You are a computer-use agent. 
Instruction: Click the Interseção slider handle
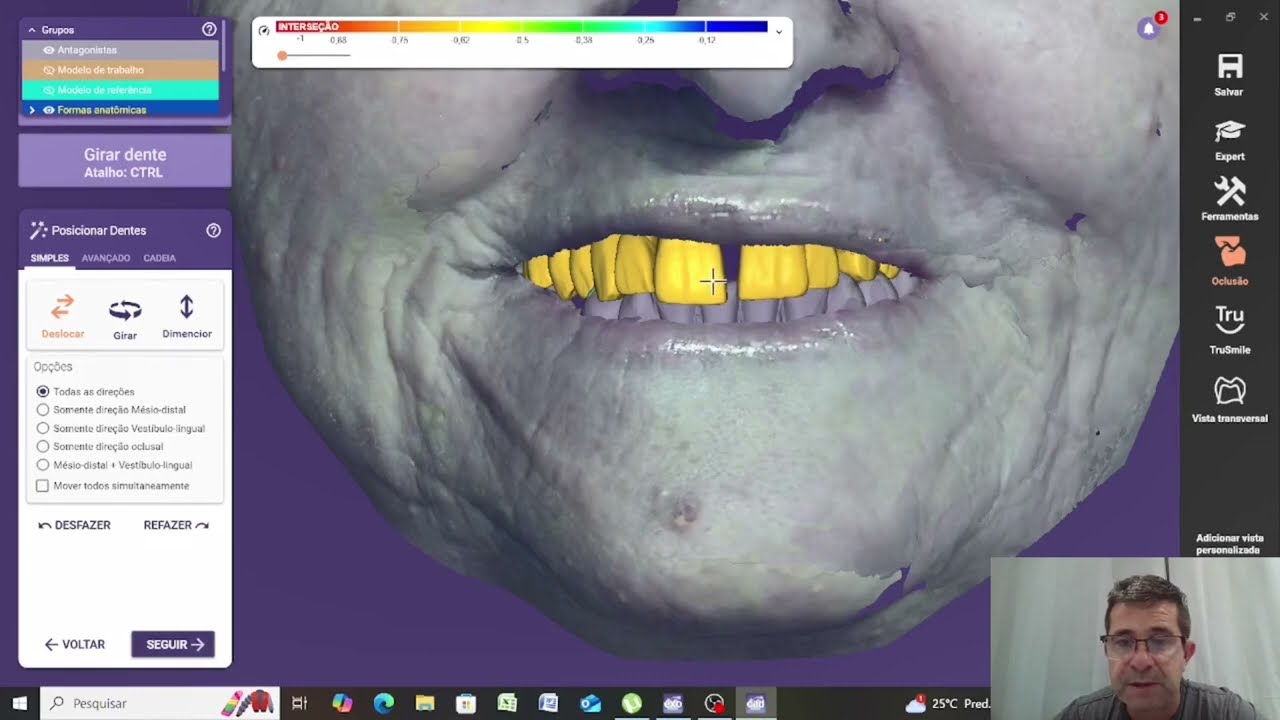pos(283,55)
